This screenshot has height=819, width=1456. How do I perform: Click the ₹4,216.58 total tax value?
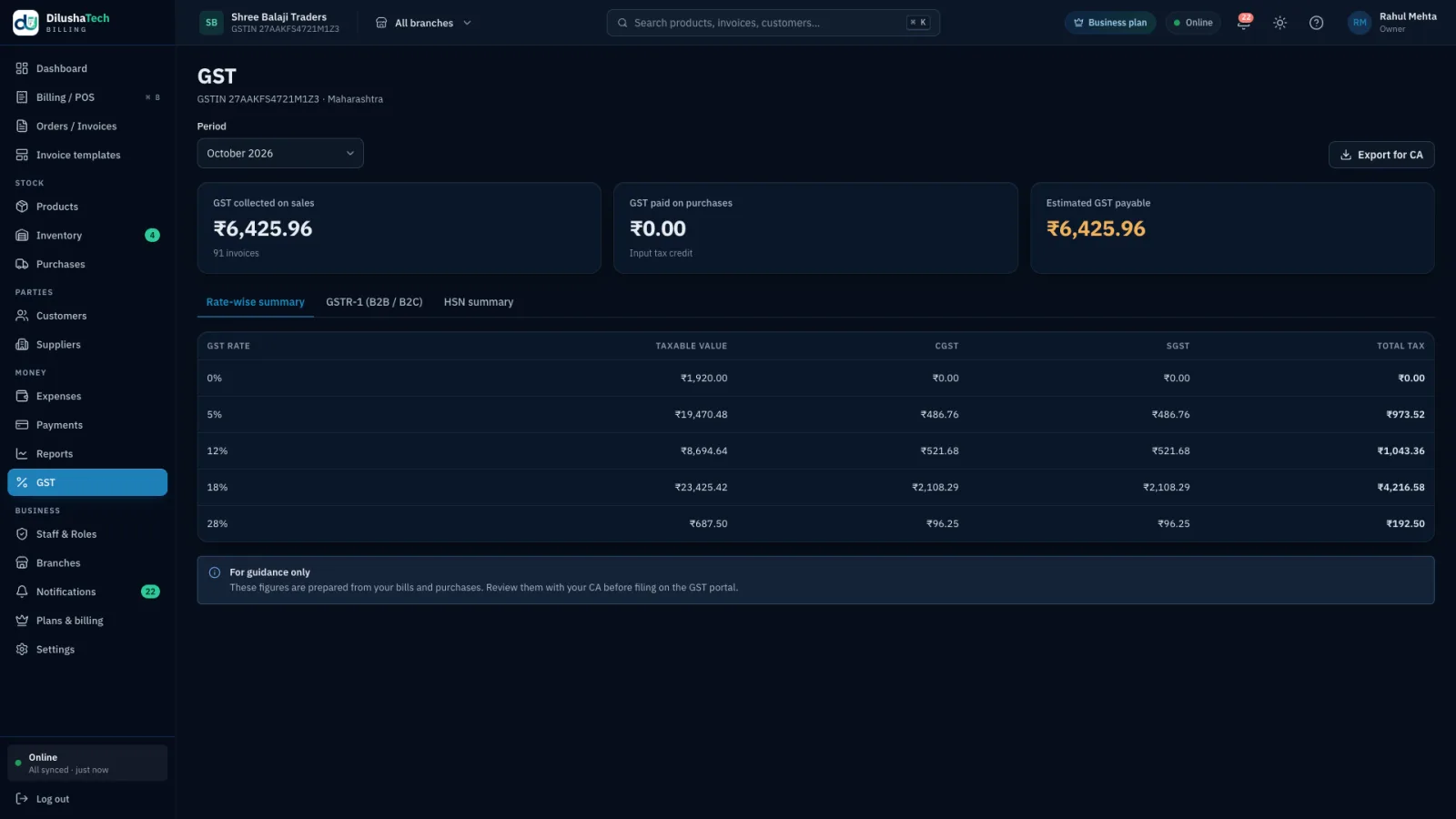[x=1400, y=488]
